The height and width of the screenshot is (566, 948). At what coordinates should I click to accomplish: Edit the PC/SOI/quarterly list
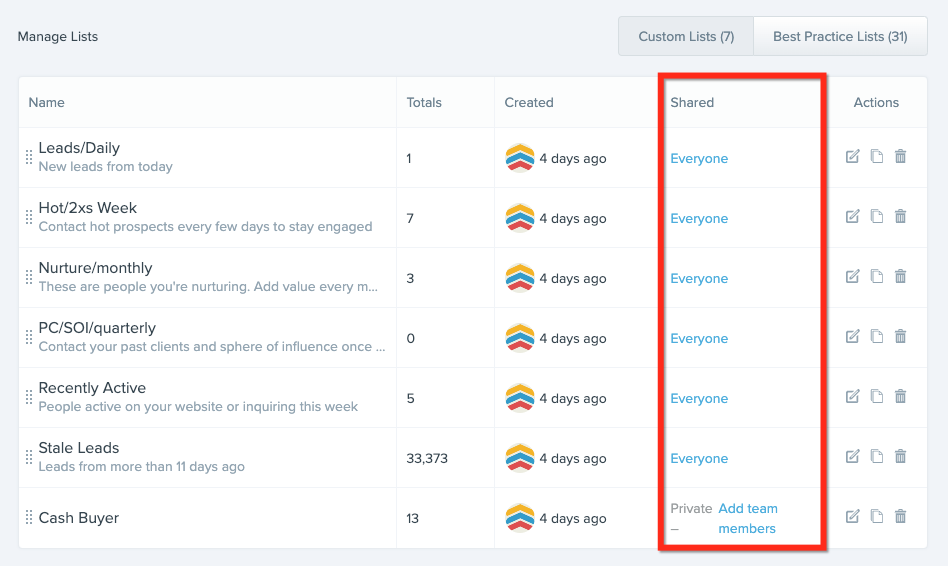pyautogui.click(x=852, y=337)
